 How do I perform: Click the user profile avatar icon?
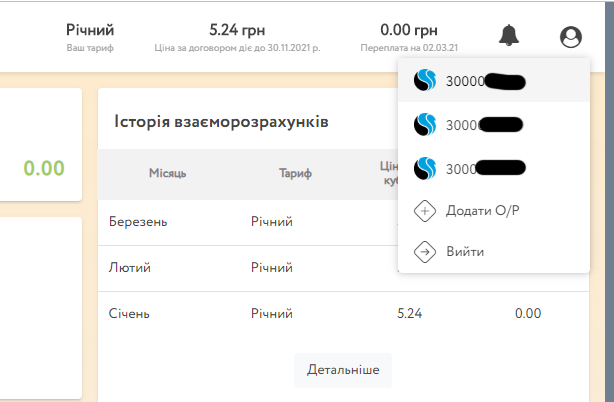(x=571, y=37)
